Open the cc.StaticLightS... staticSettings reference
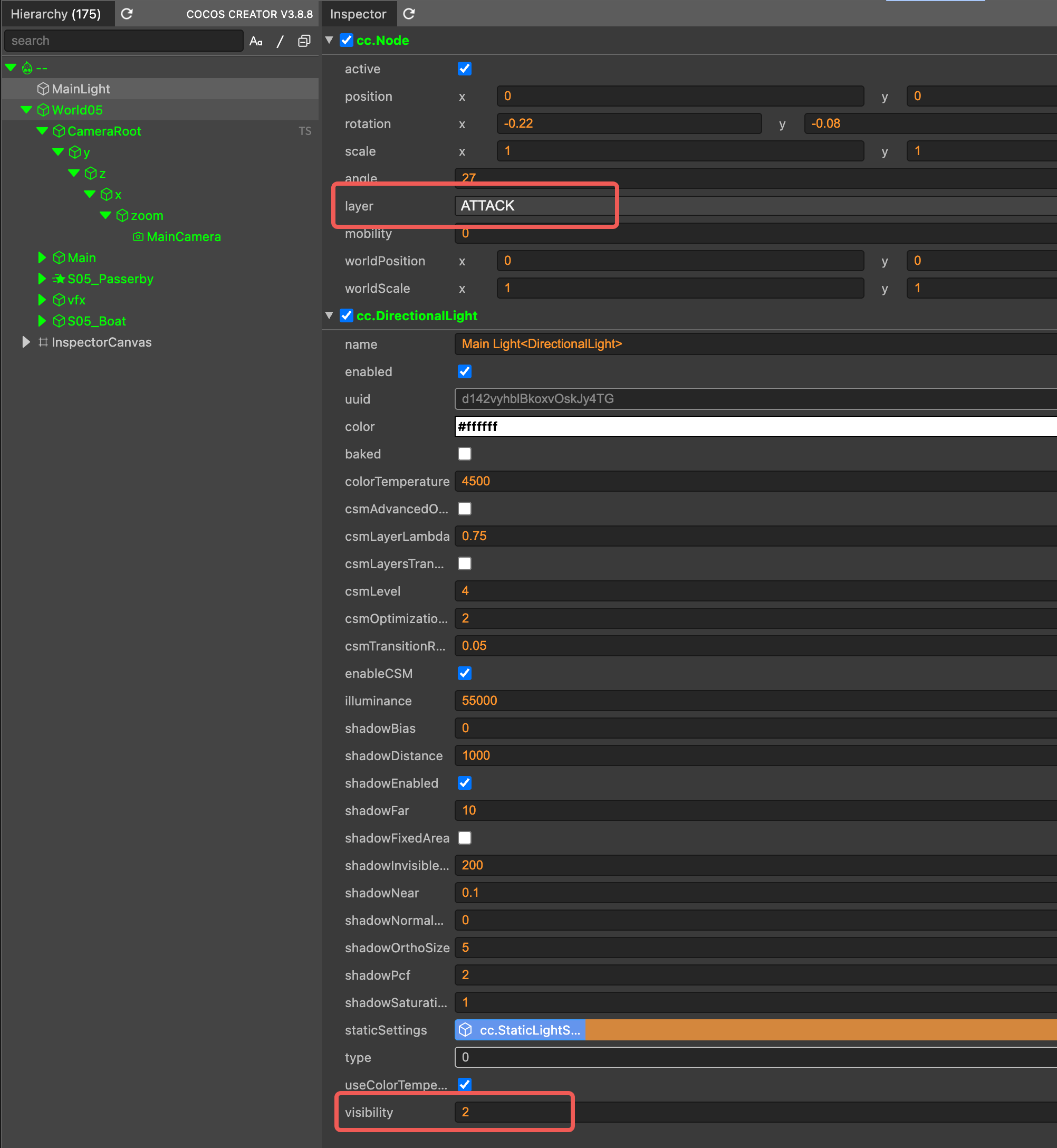 point(520,1030)
